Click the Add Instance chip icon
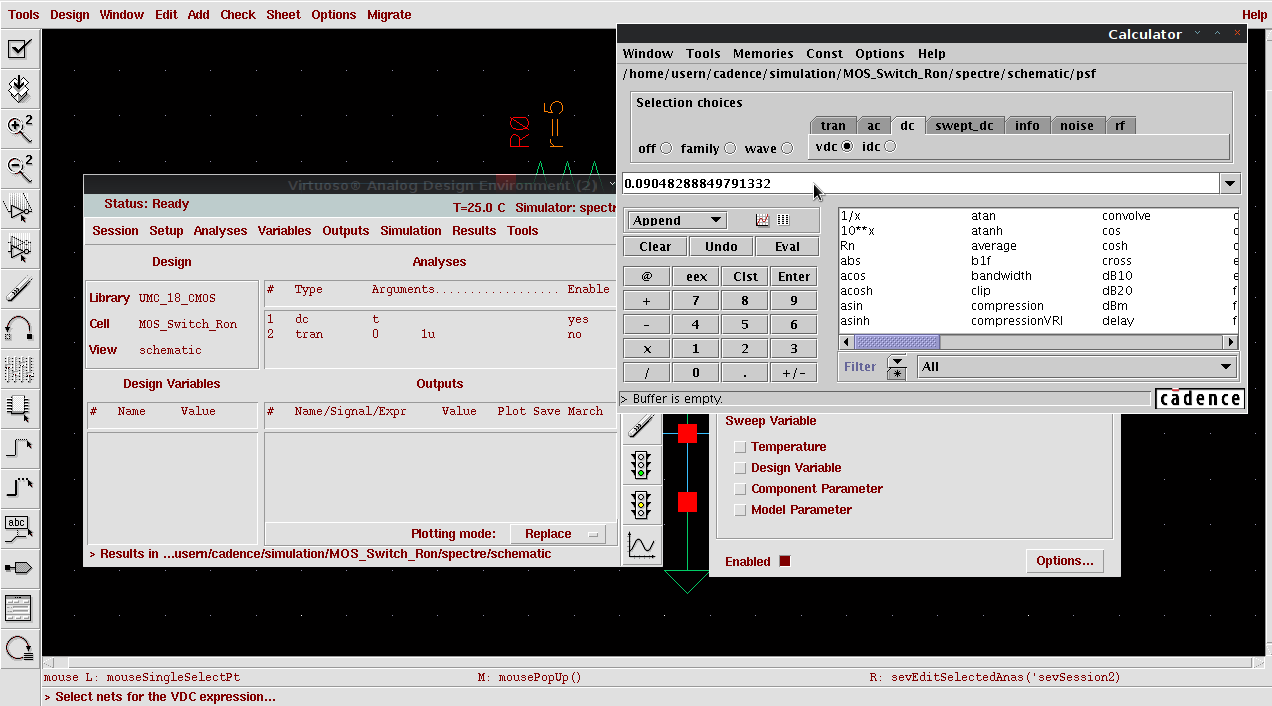The image size is (1272, 706). point(19,406)
